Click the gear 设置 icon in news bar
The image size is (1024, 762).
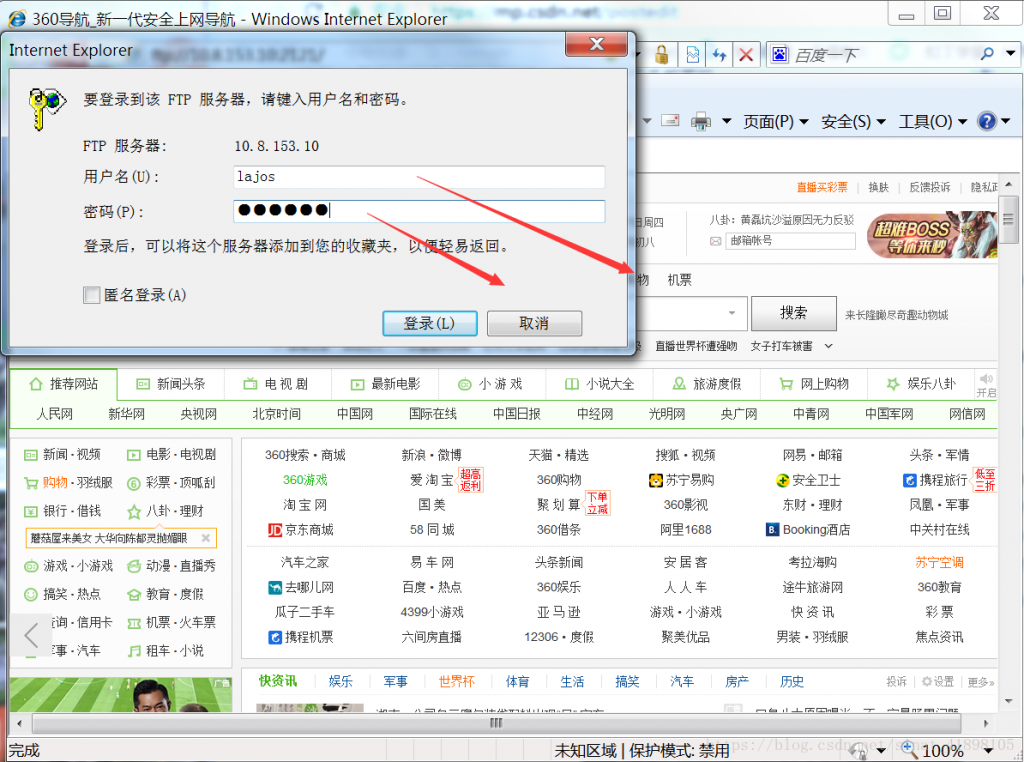927,682
